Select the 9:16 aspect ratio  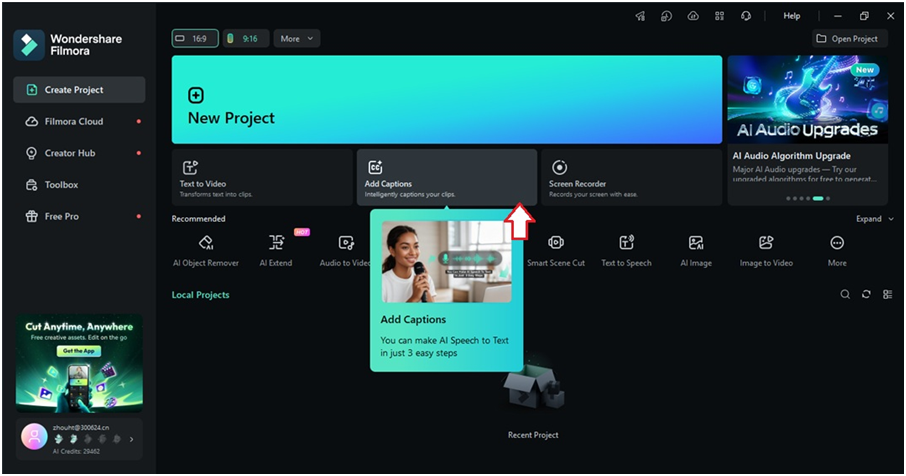pos(246,39)
